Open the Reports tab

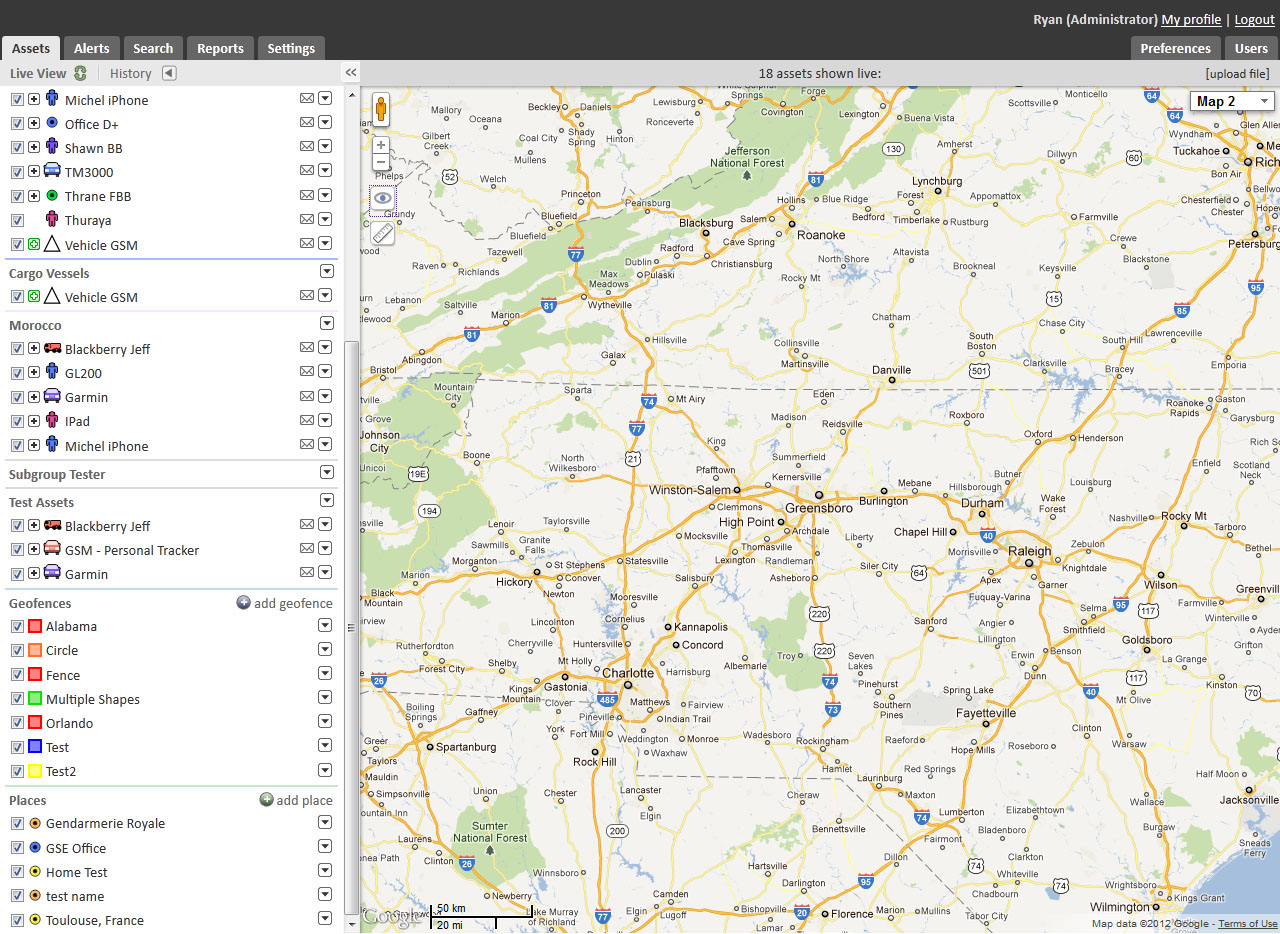(x=220, y=48)
